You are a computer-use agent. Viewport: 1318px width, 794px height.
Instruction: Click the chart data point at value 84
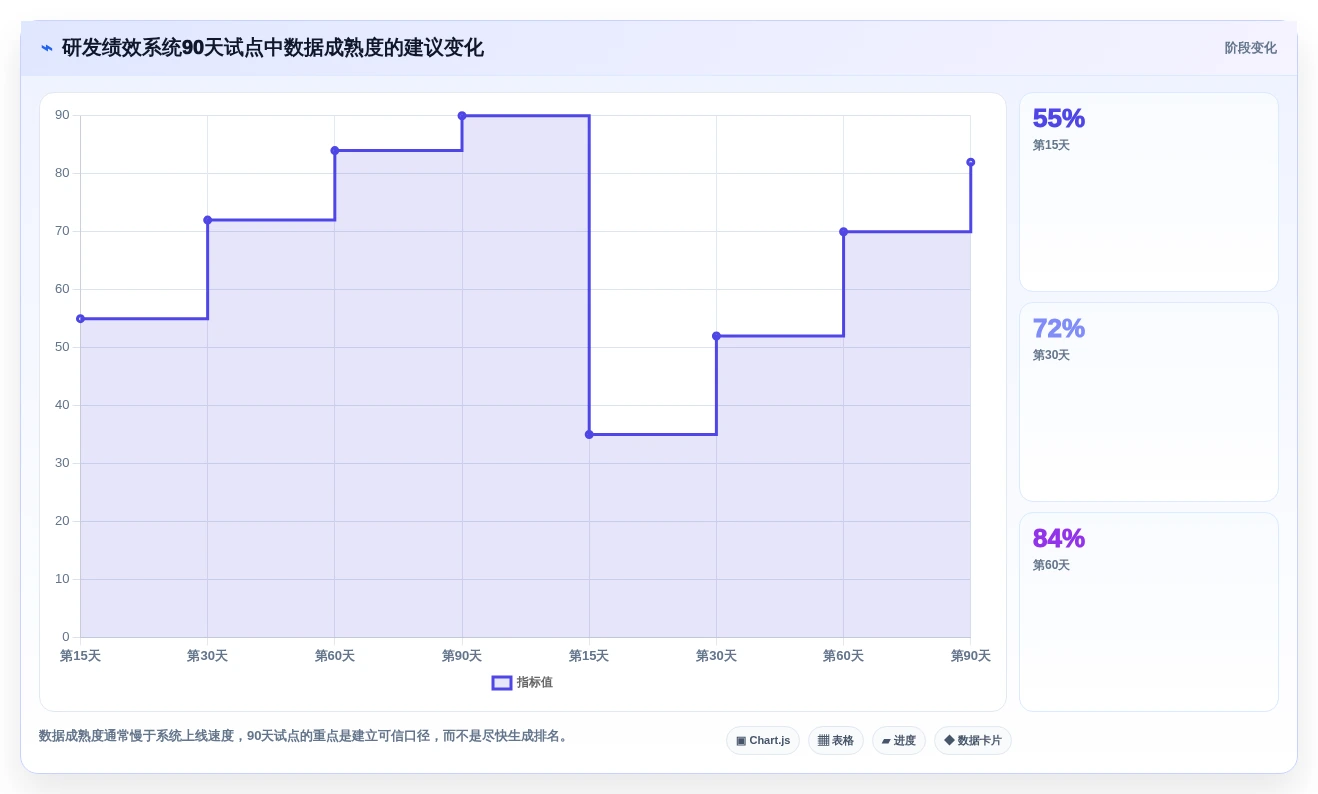point(335,151)
